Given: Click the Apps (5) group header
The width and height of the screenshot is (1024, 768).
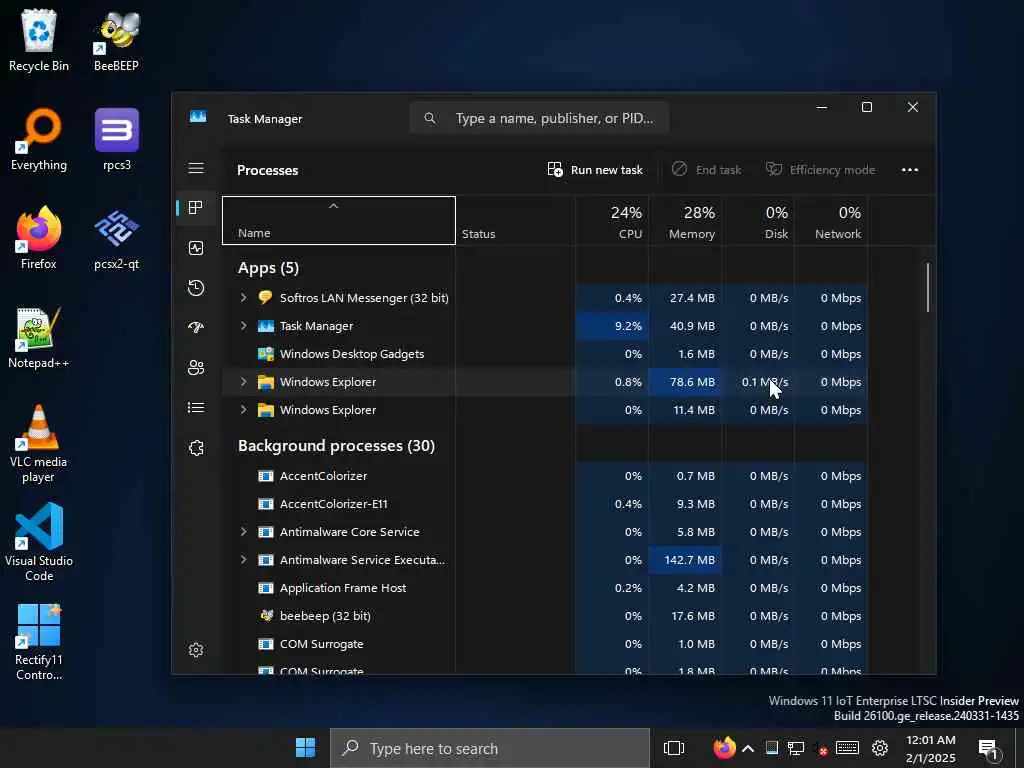Looking at the screenshot, I should [x=268, y=268].
